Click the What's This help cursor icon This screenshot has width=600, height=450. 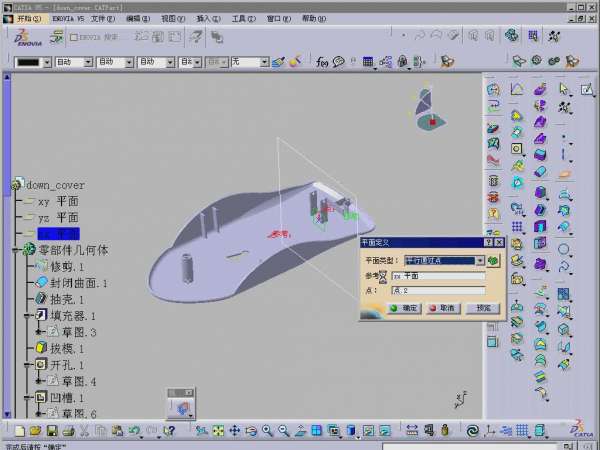coord(170,431)
